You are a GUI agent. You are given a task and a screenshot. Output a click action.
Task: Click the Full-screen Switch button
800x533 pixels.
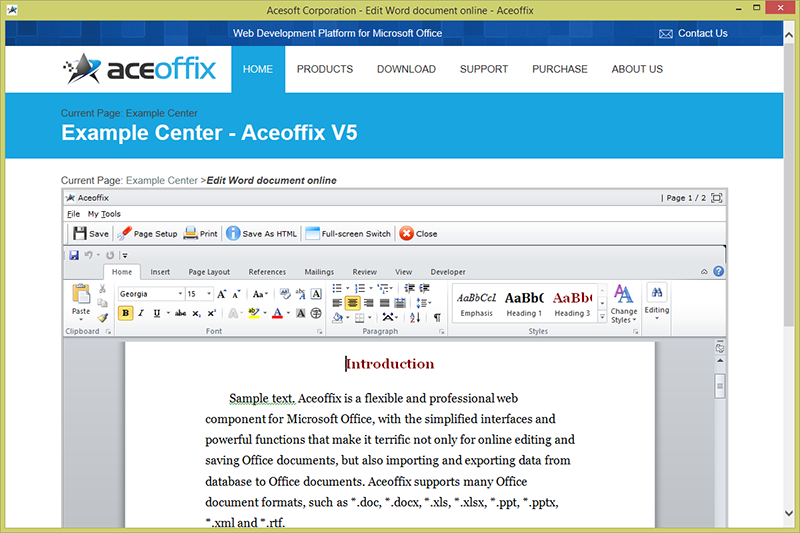(348, 234)
